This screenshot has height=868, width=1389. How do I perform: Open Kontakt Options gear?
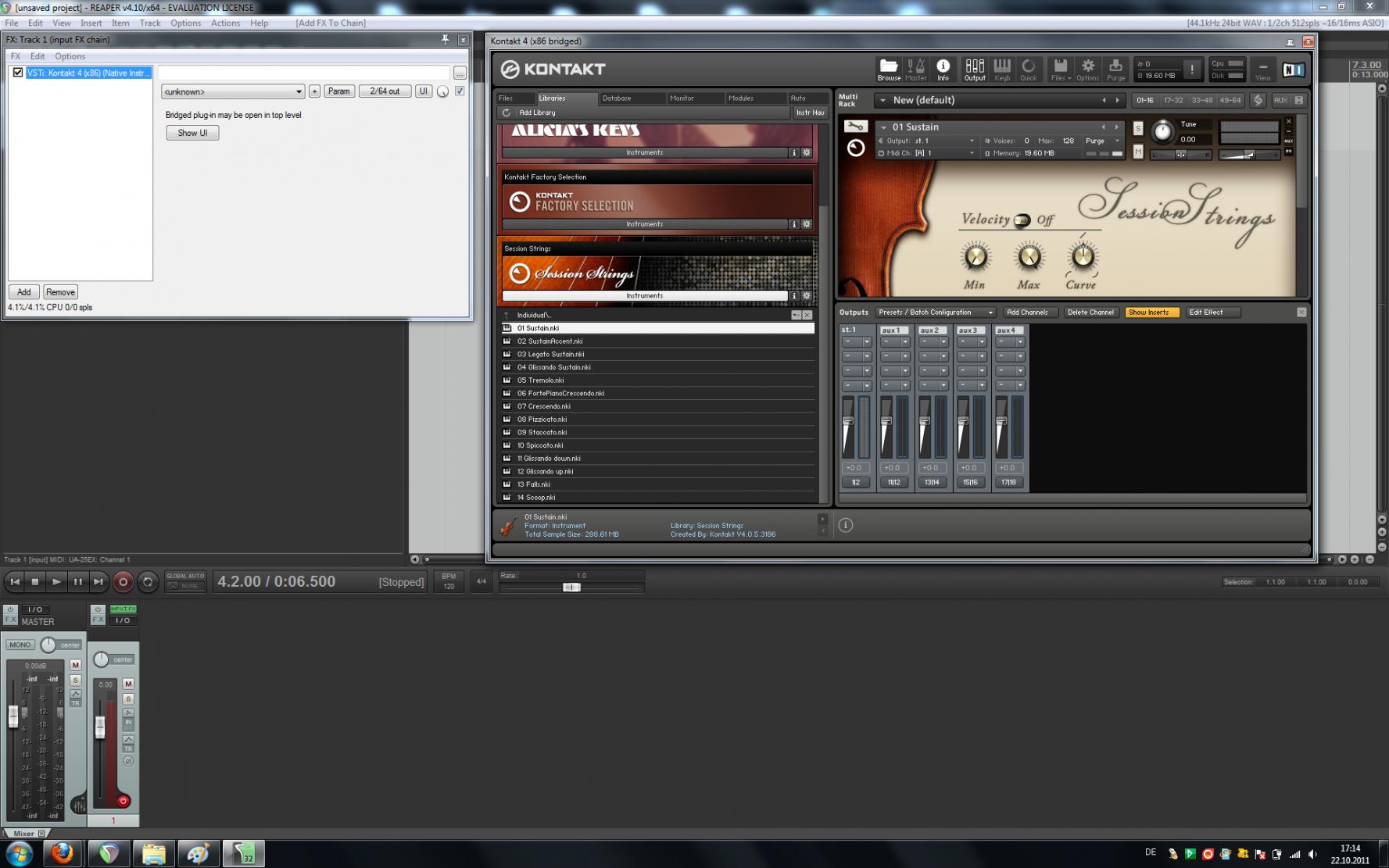point(1087,70)
